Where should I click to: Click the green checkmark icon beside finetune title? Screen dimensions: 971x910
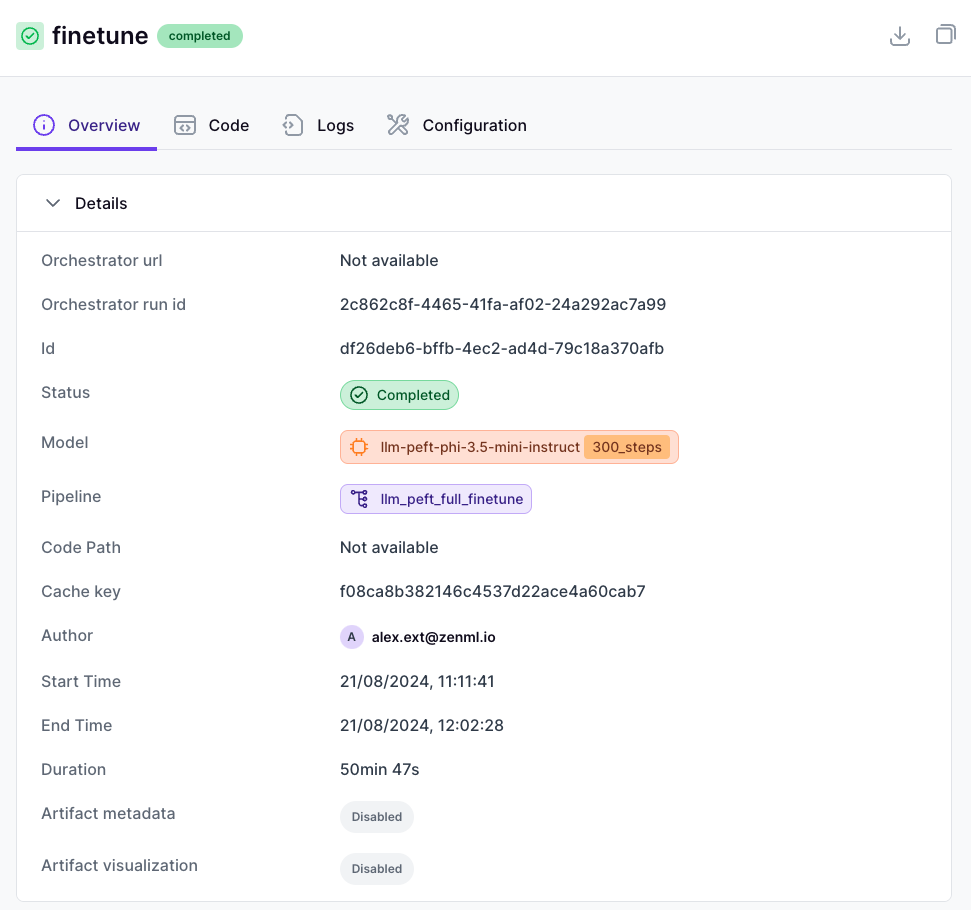(29, 35)
